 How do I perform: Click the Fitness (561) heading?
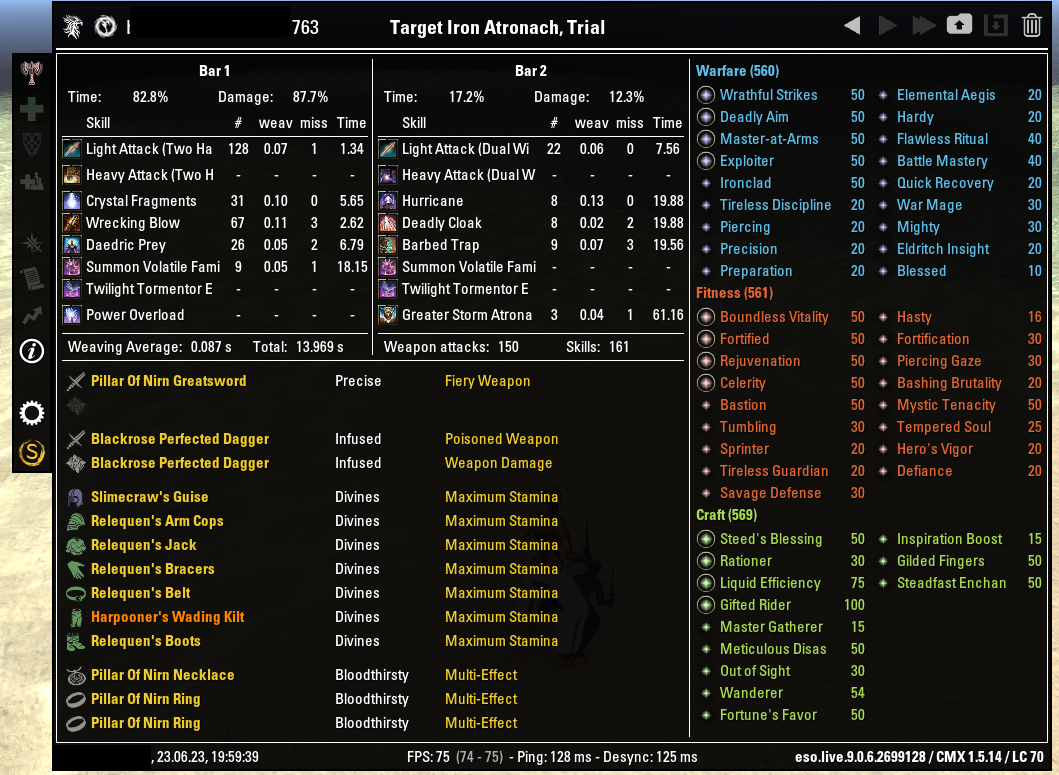[x=735, y=293]
